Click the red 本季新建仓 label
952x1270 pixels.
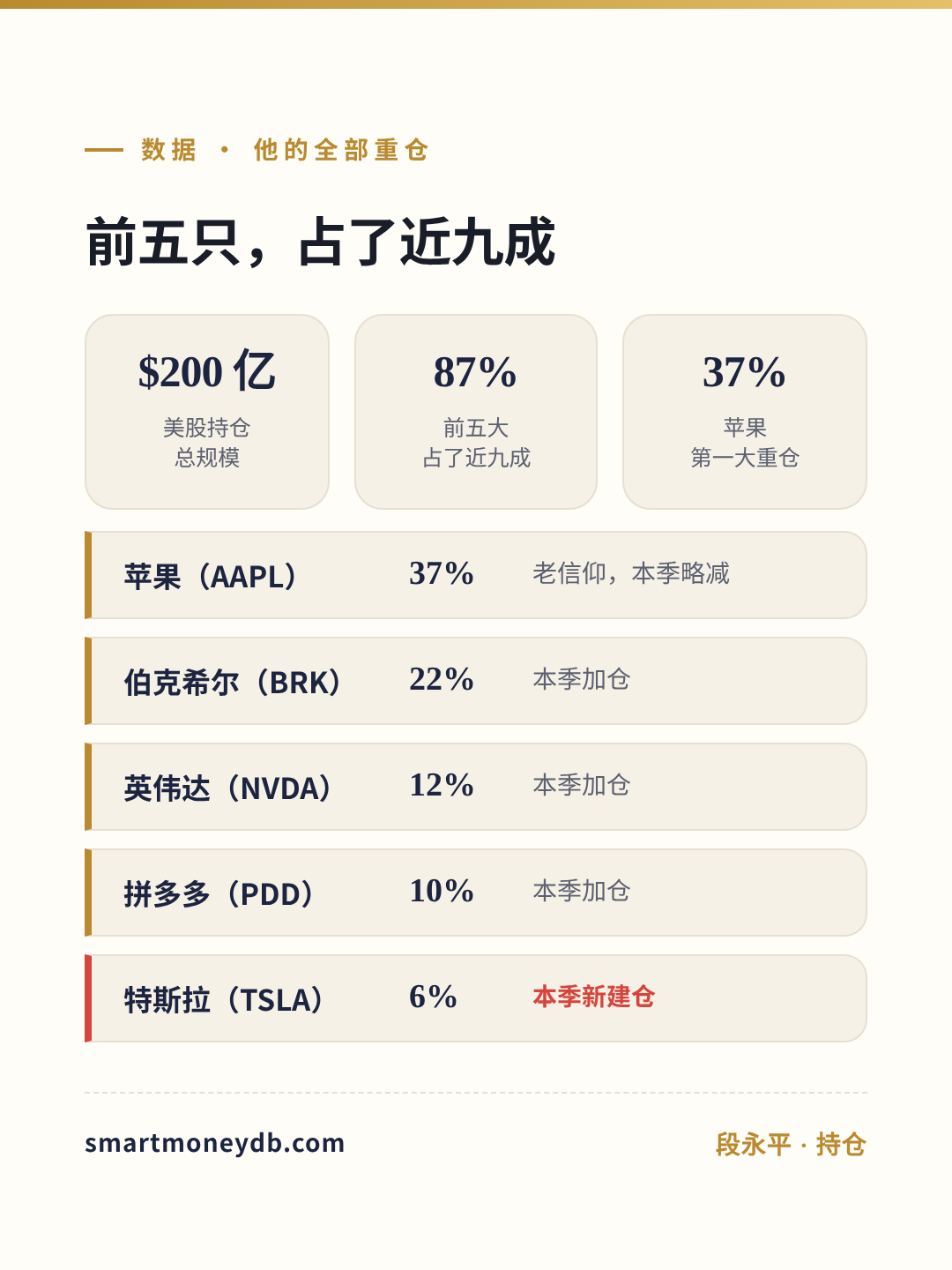(x=594, y=997)
